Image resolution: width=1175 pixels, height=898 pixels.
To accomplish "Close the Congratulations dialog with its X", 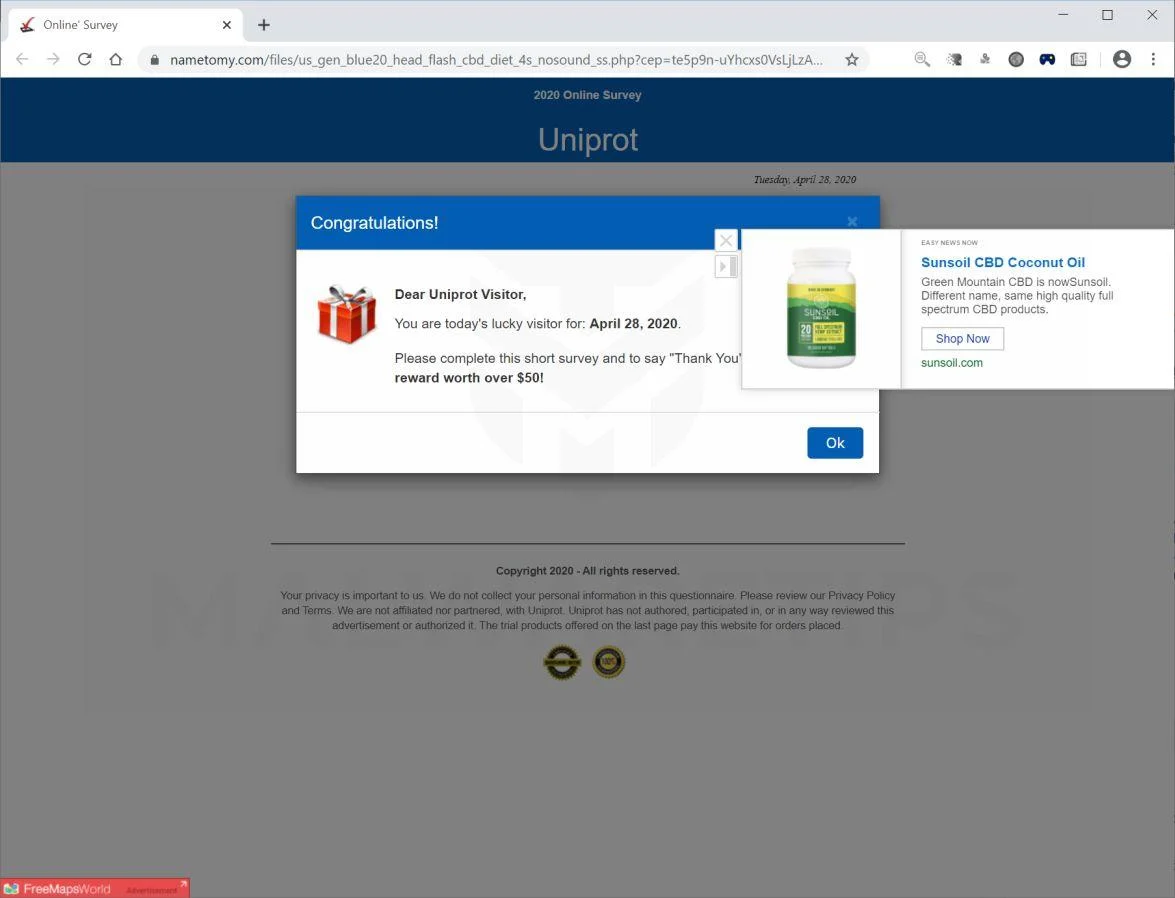I will point(852,221).
